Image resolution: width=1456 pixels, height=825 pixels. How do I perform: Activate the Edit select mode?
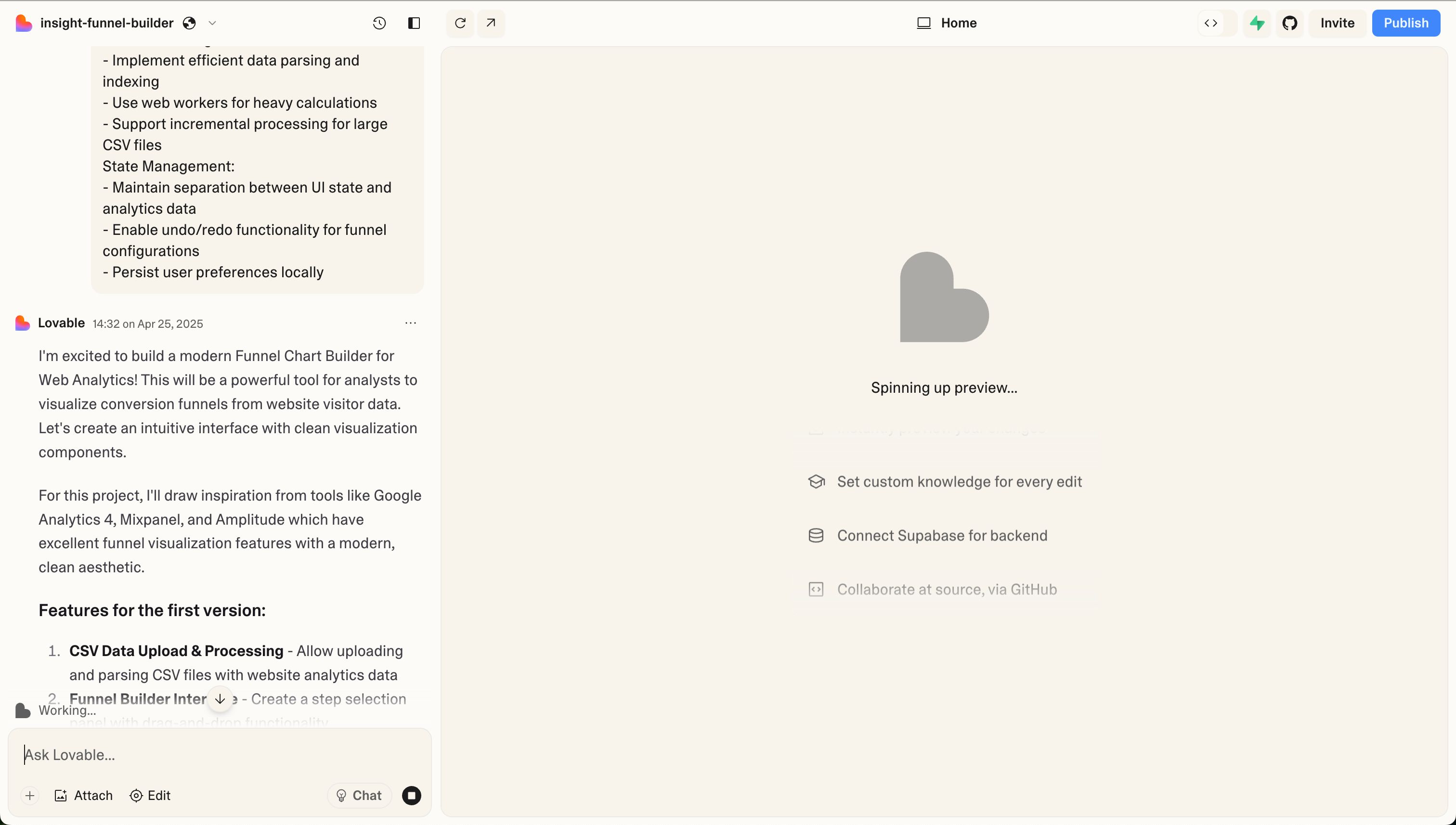click(x=150, y=796)
